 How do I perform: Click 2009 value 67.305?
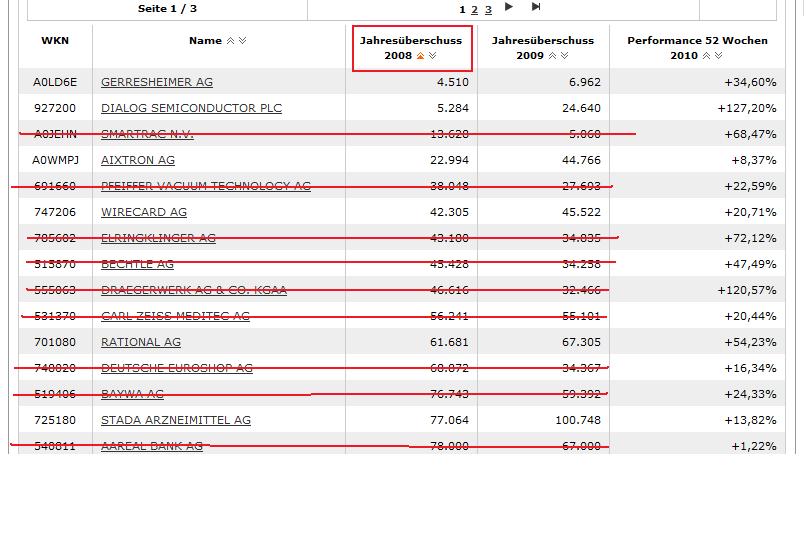(x=582, y=342)
